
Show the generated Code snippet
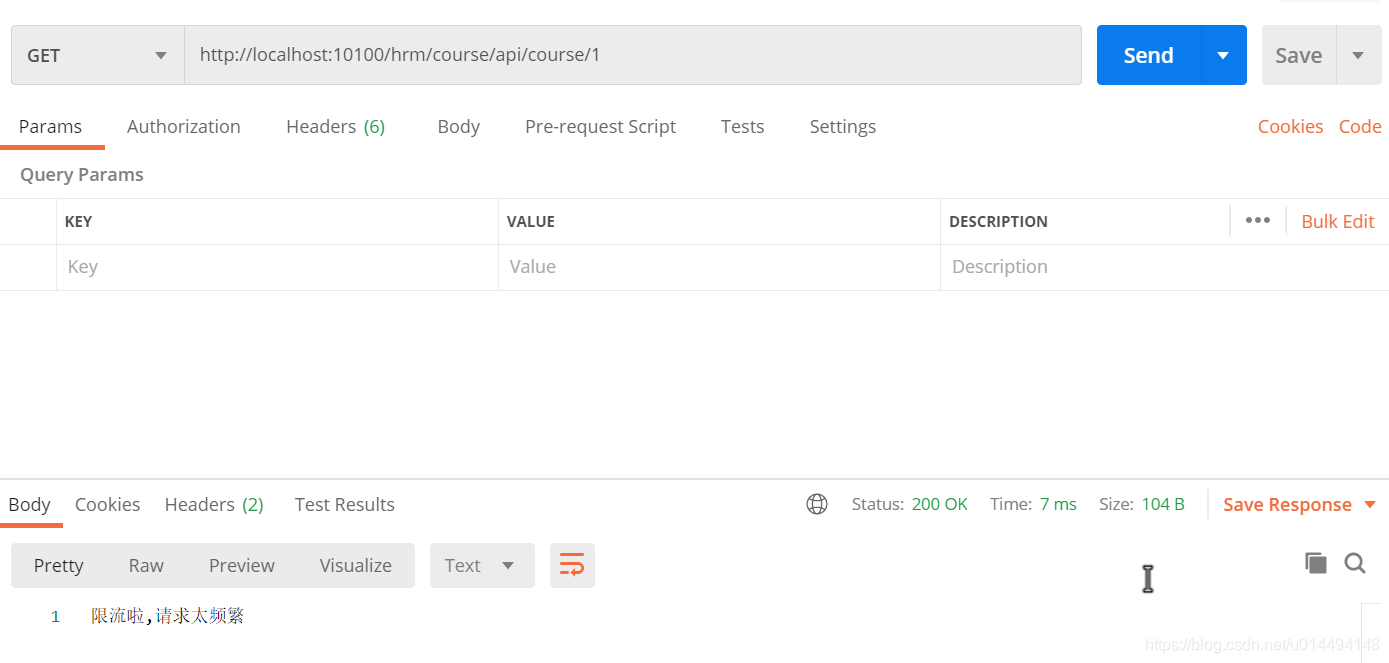coord(1360,127)
